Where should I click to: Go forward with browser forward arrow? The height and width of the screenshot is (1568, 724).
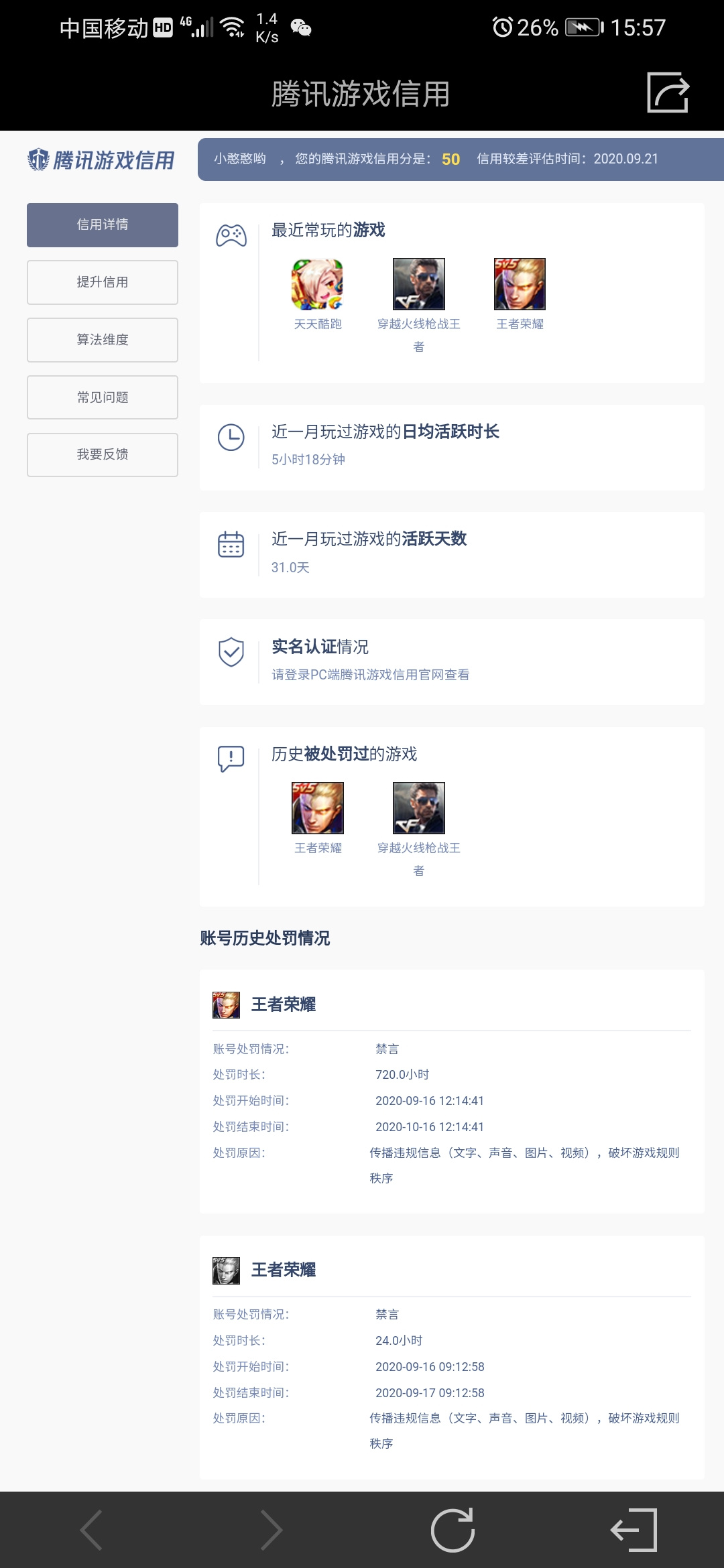click(x=271, y=1530)
